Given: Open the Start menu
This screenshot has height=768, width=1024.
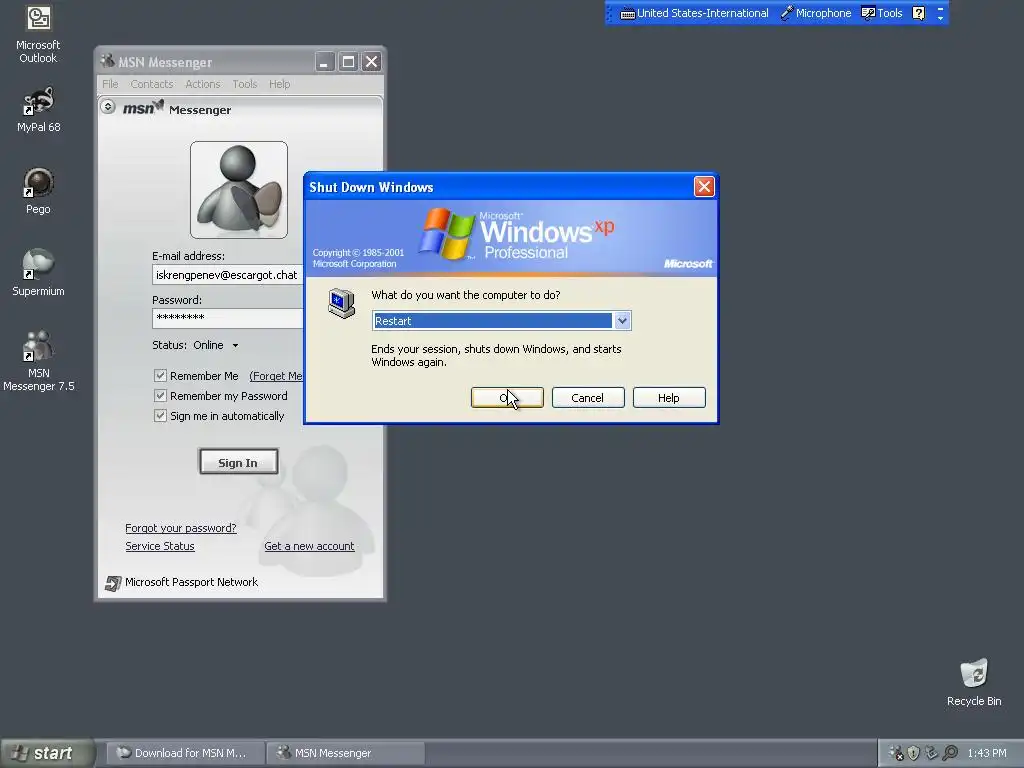Looking at the screenshot, I should (46, 753).
